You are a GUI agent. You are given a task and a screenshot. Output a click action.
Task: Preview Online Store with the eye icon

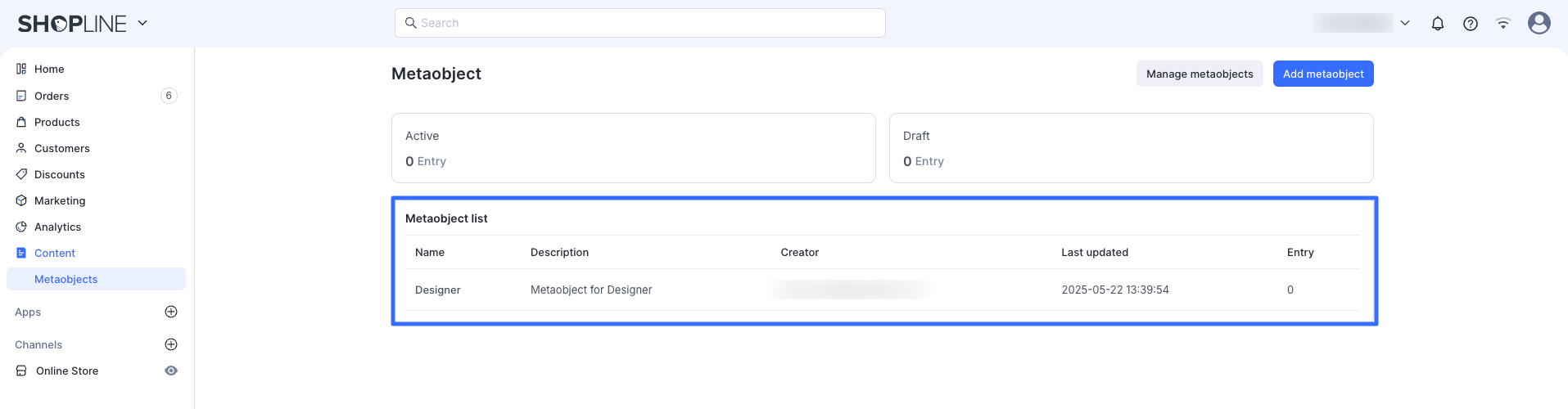click(x=171, y=371)
